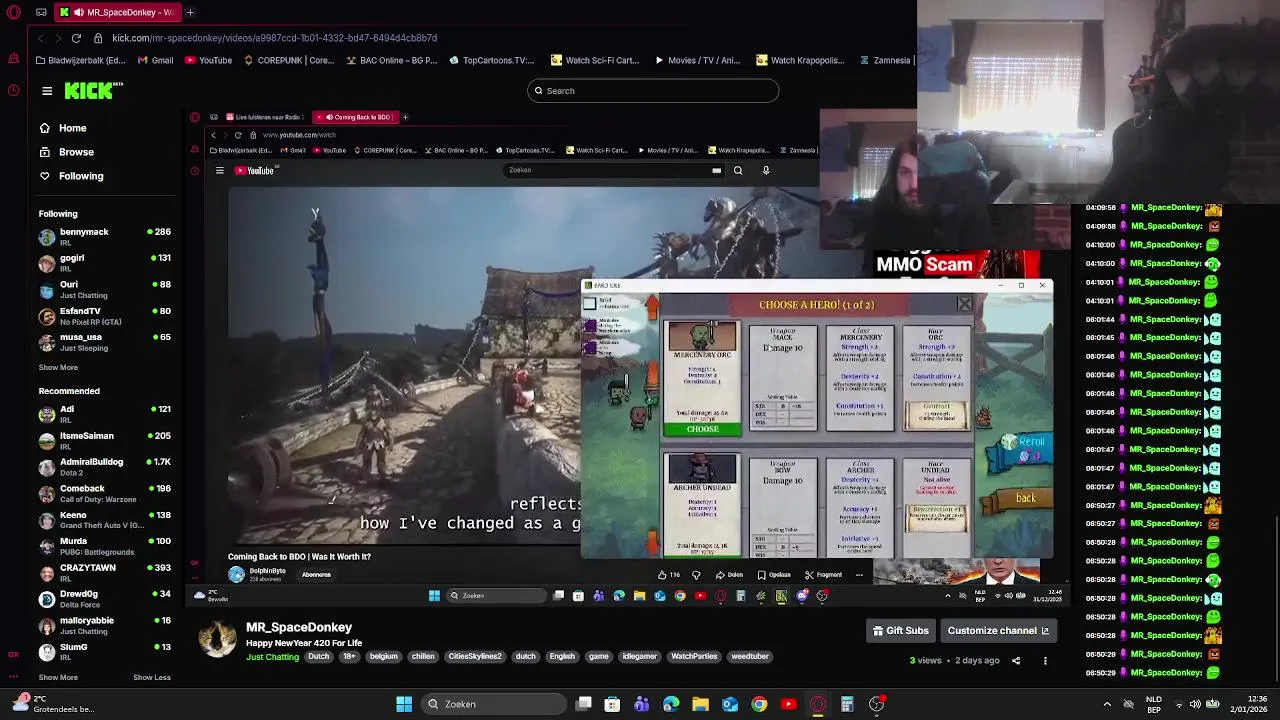Open the taskbar weather widget
1280x720 pixels.
click(x=52, y=704)
